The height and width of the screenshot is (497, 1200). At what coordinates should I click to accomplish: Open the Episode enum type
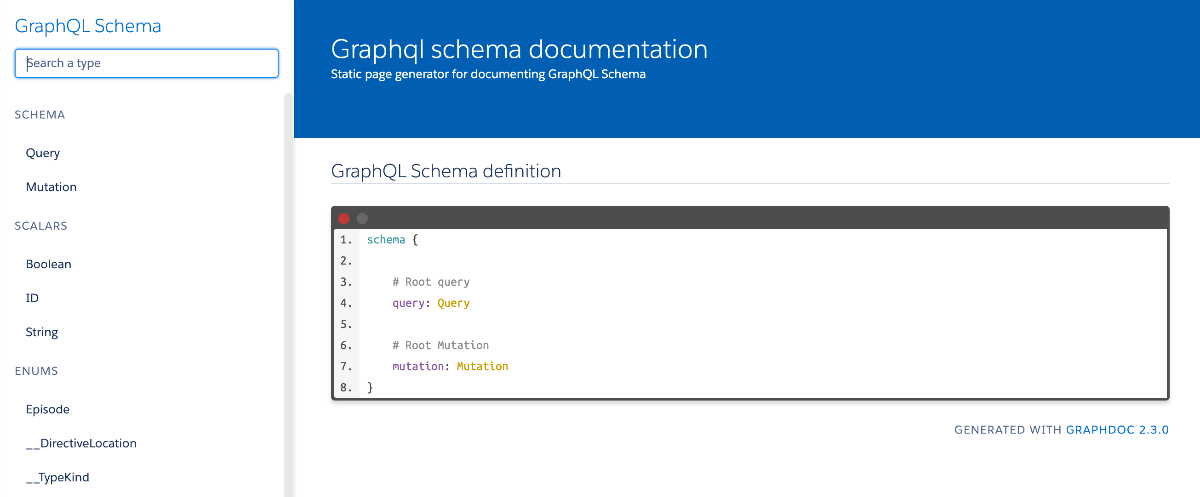(47, 409)
